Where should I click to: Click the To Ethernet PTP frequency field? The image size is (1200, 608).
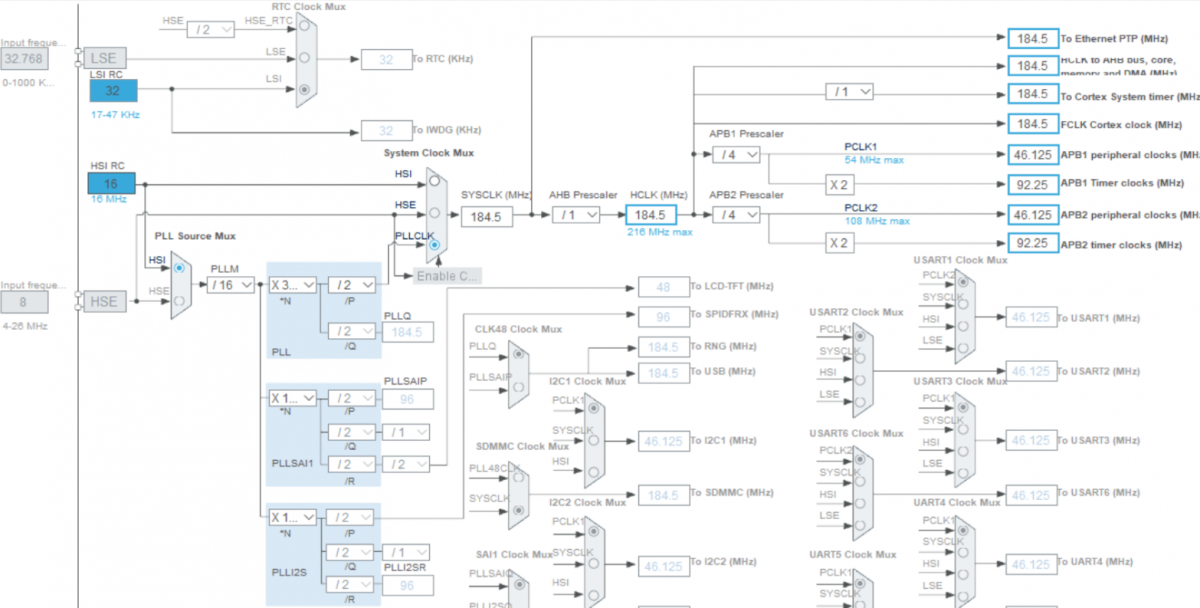tap(1031, 38)
